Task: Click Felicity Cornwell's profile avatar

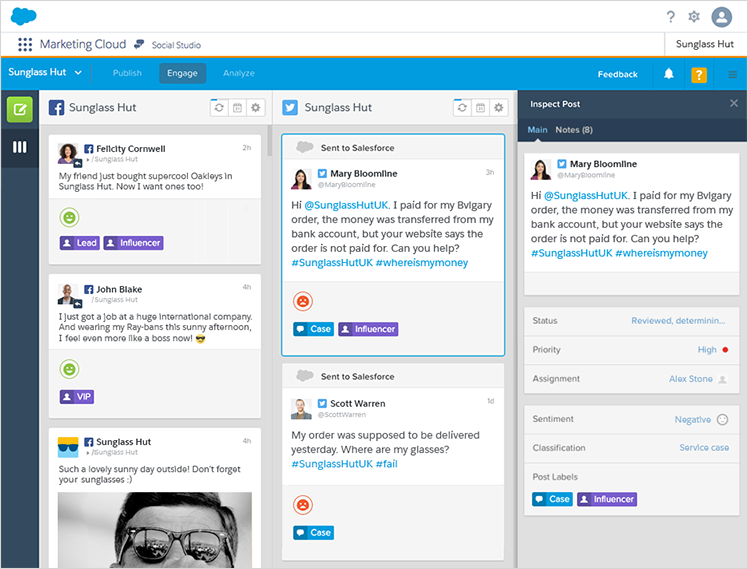Action: point(68,153)
